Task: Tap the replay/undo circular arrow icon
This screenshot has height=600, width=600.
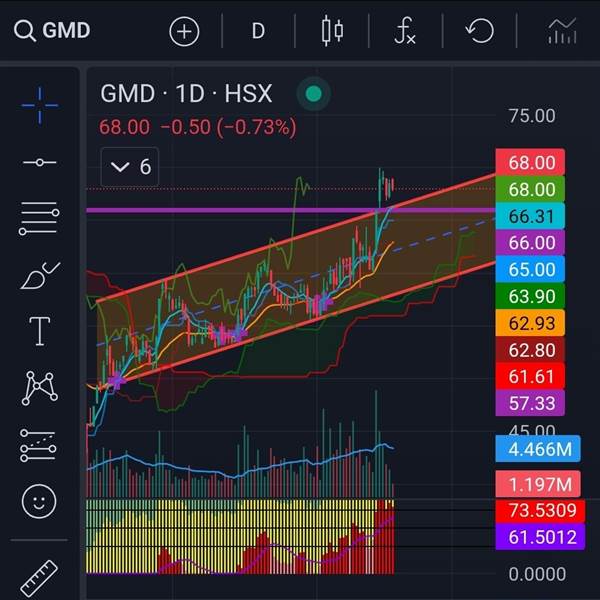Action: (x=479, y=31)
